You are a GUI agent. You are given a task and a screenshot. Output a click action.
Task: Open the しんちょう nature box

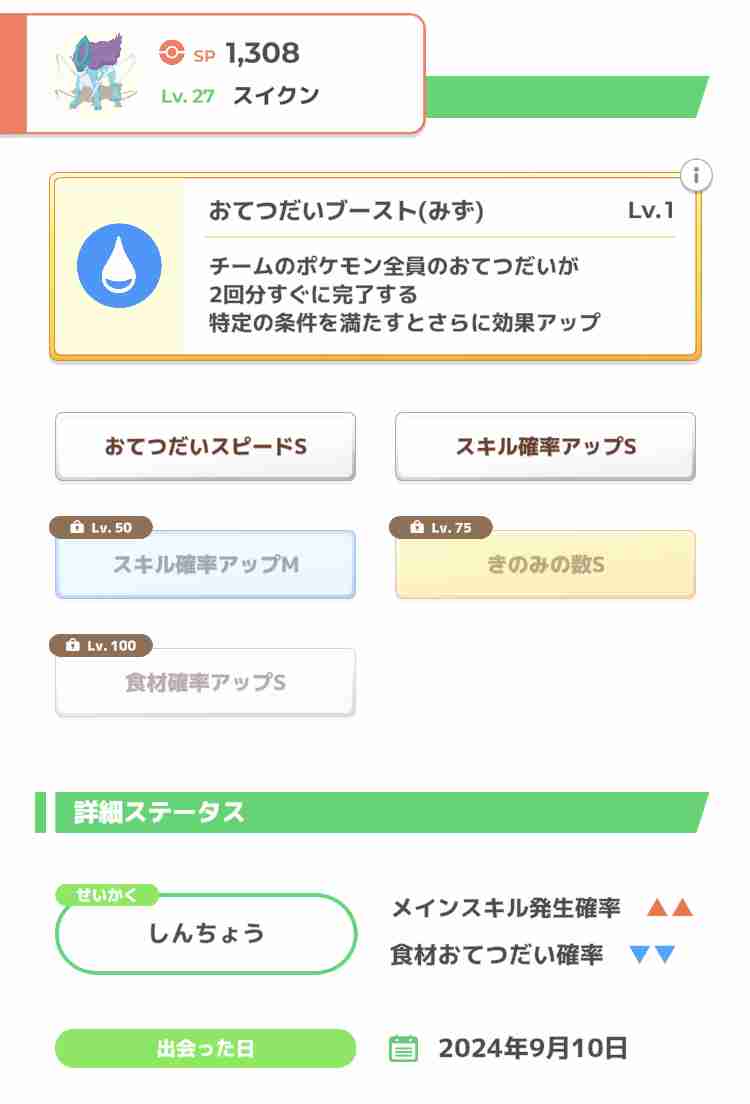click(206, 934)
